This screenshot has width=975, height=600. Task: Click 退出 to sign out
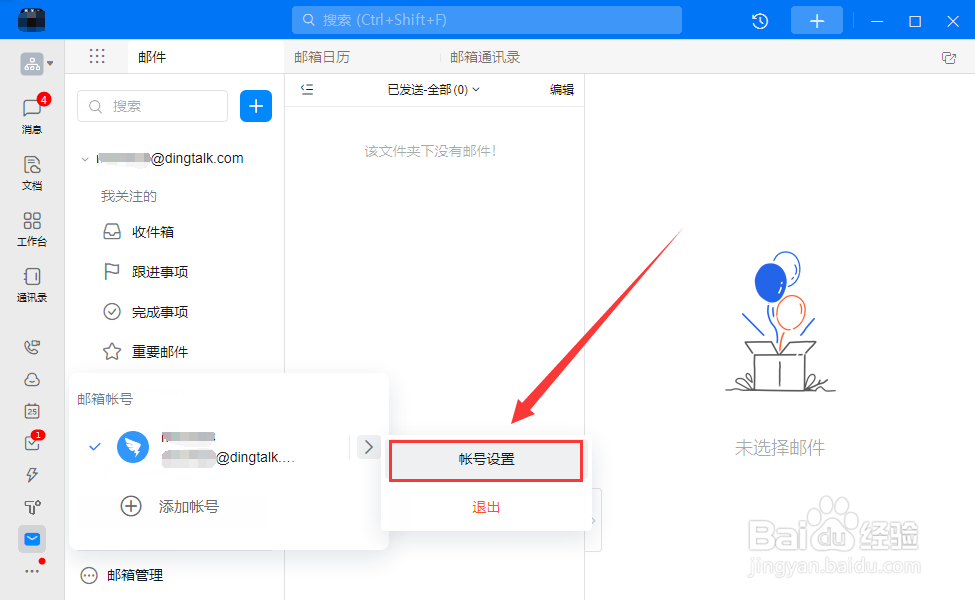point(486,507)
